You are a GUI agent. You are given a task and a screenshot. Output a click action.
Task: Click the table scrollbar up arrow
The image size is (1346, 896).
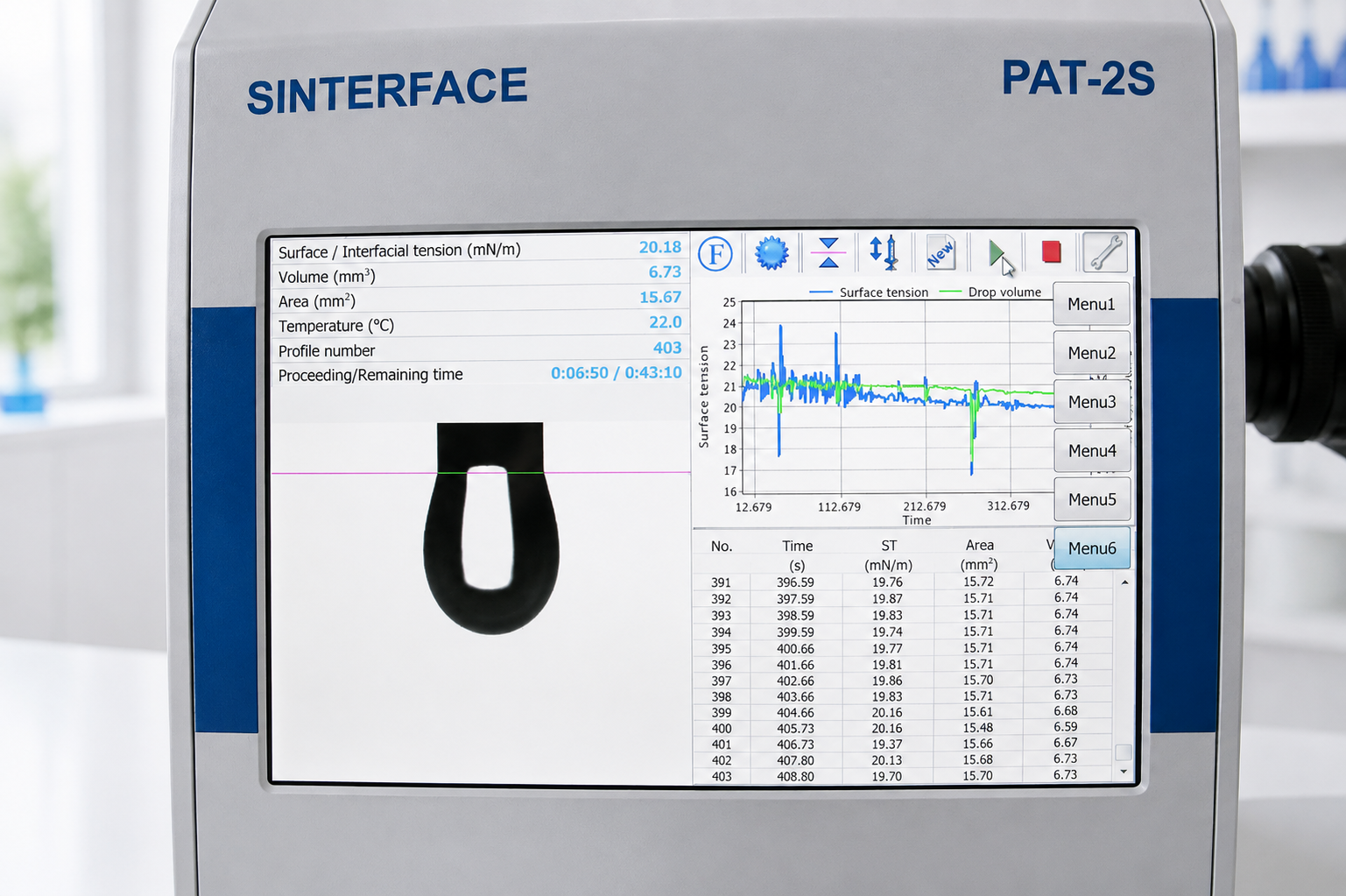click(x=1124, y=582)
